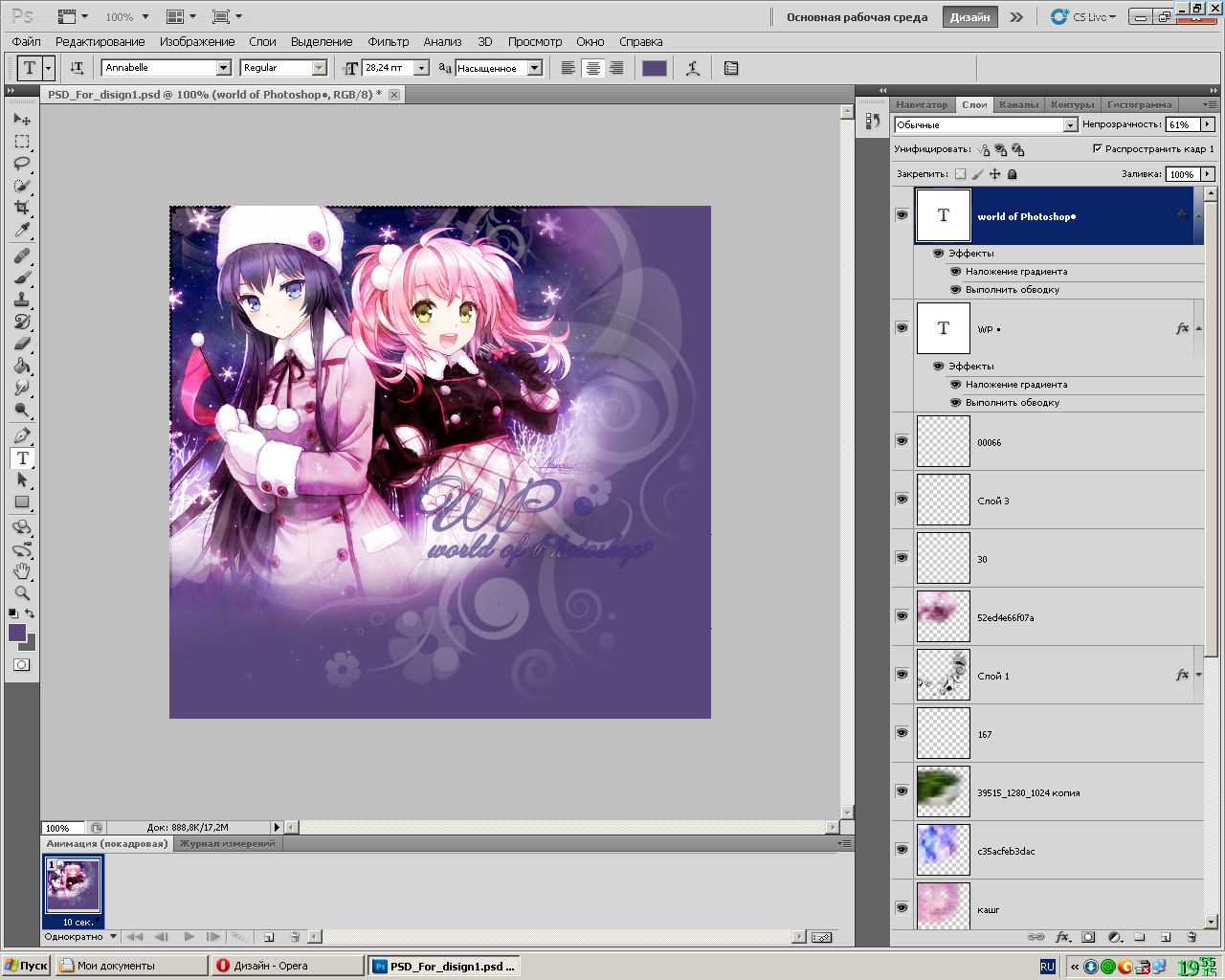Add layer mask at panel bottom
The width and height of the screenshot is (1225, 980).
click(x=1088, y=937)
